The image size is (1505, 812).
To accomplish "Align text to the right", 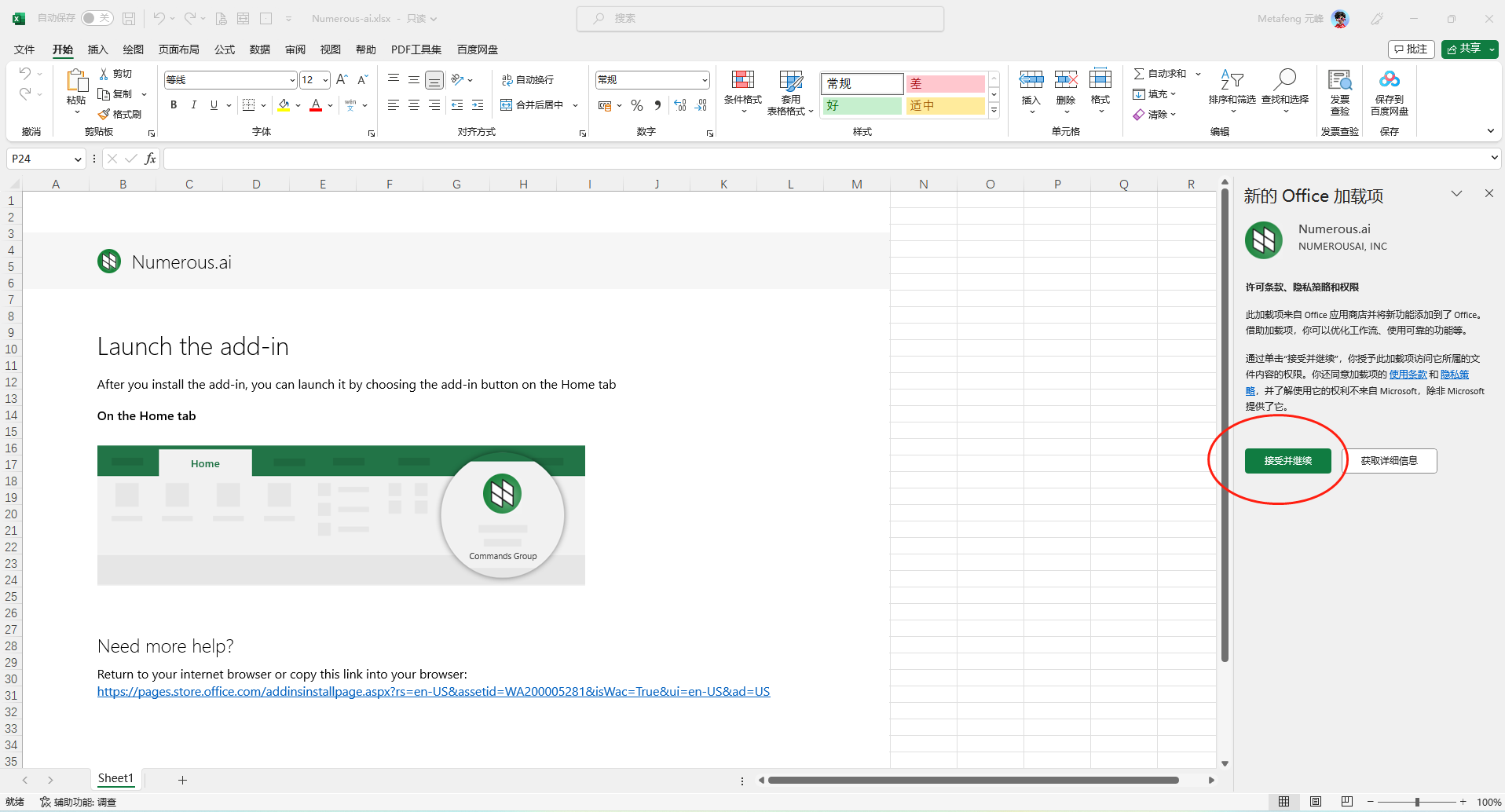I will point(434,104).
